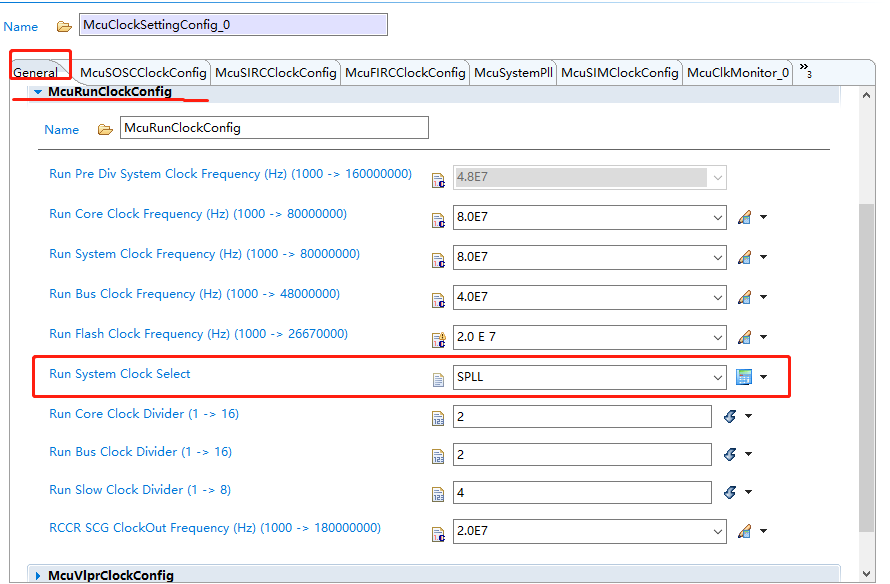This screenshot has width=890, height=584.
Task: Click the numeric document icon beside Run Bus Clock Divider
Action: (x=438, y=455)
